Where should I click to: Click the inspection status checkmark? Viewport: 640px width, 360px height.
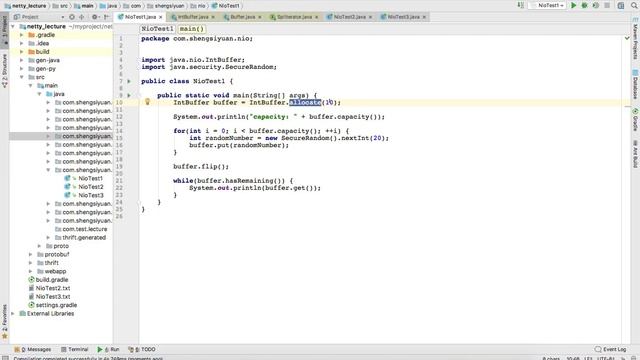627,38
